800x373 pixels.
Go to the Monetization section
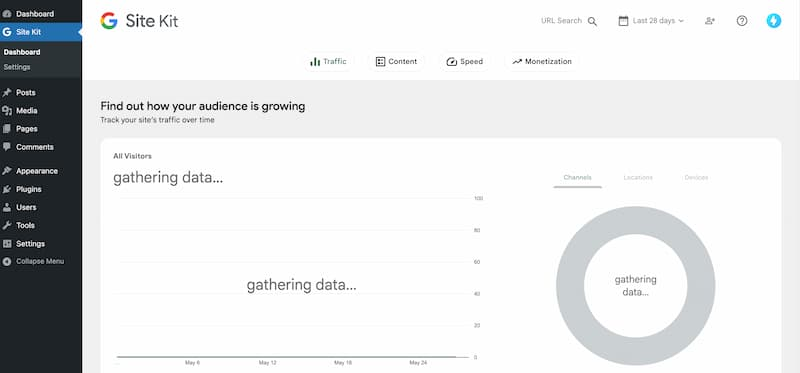541,62
